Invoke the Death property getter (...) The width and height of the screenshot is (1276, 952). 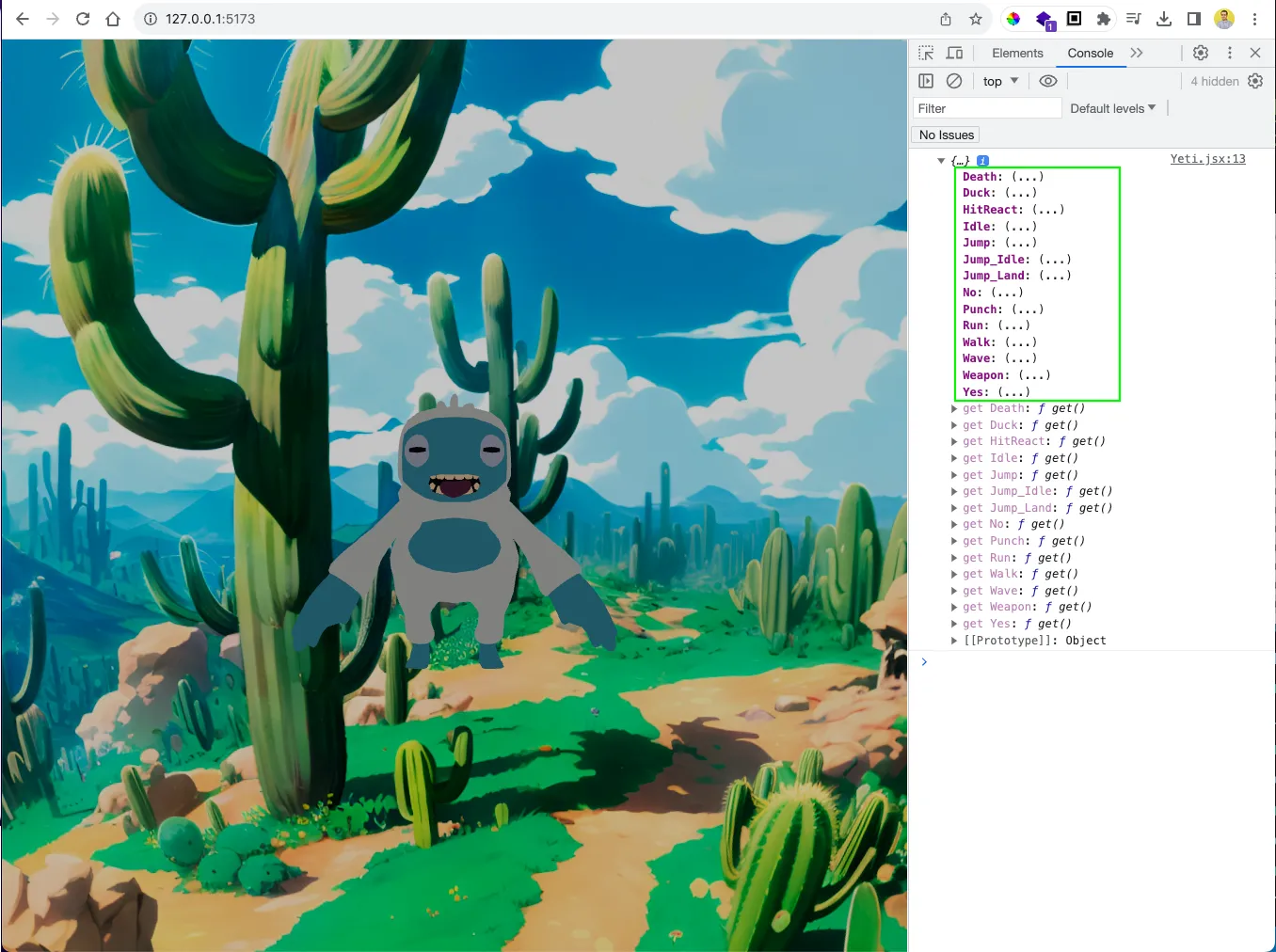point(1027,177)
